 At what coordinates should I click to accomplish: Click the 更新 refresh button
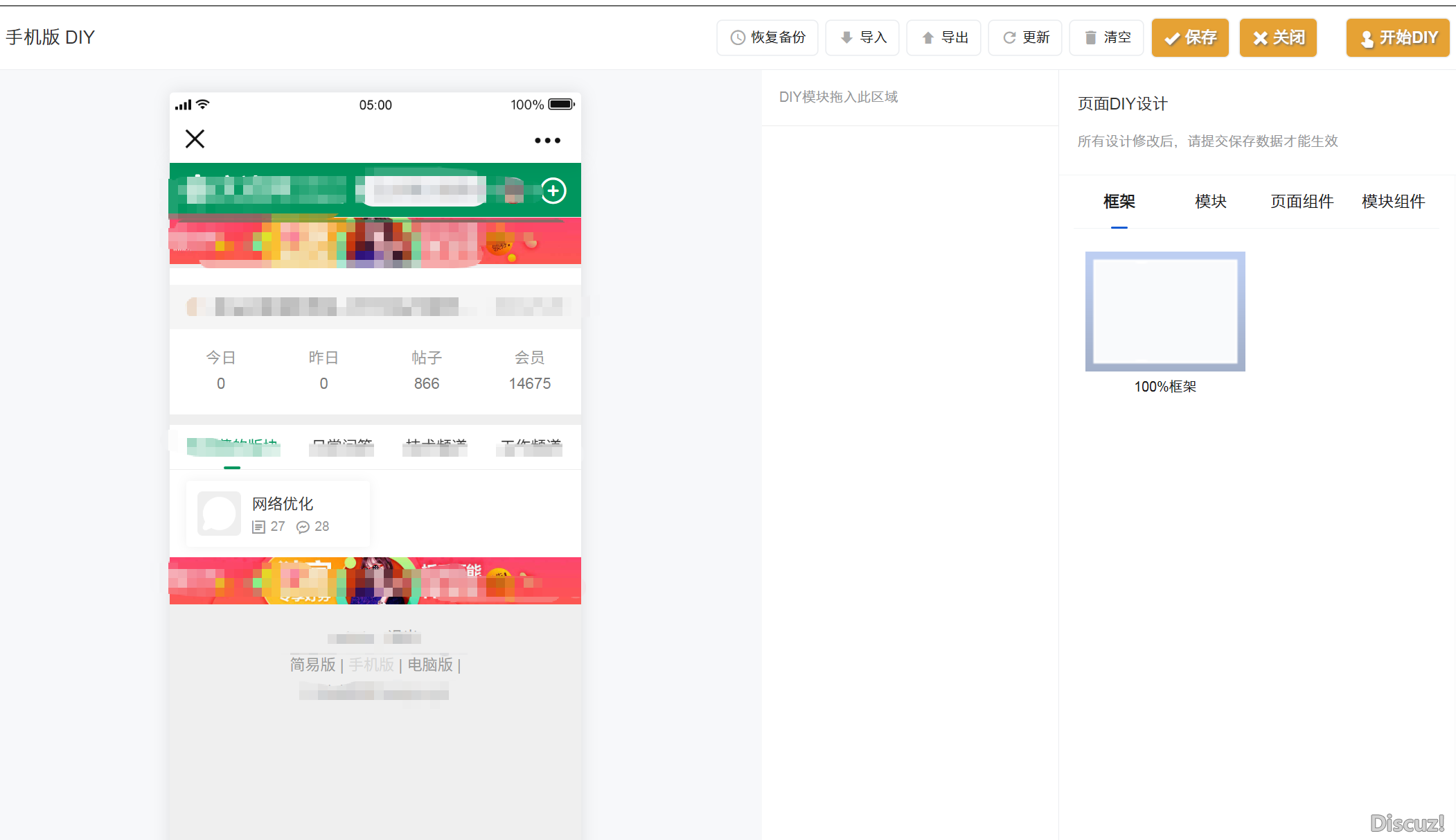pyautogui.click(x=1025, y=37)
